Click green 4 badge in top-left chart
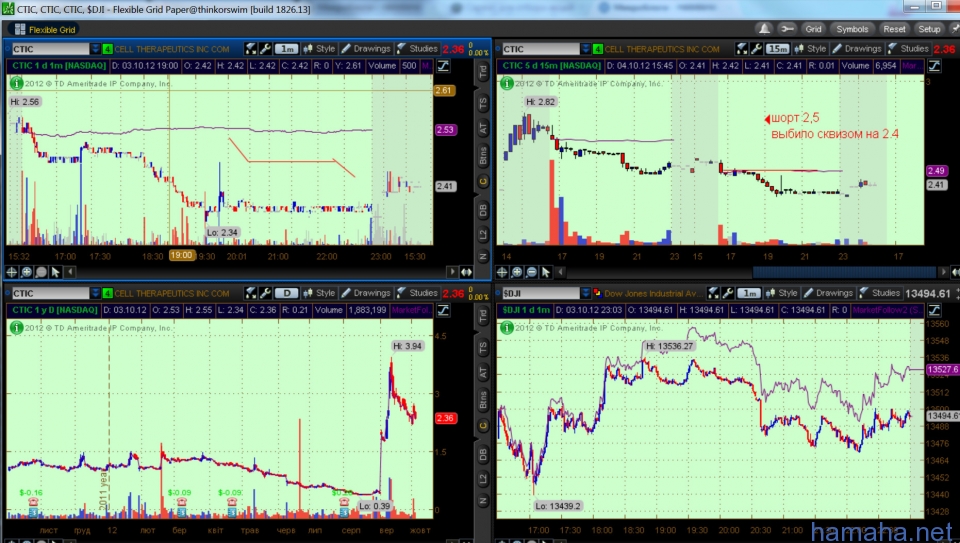This screenshot has height=543, width=960. click(107, 49)
